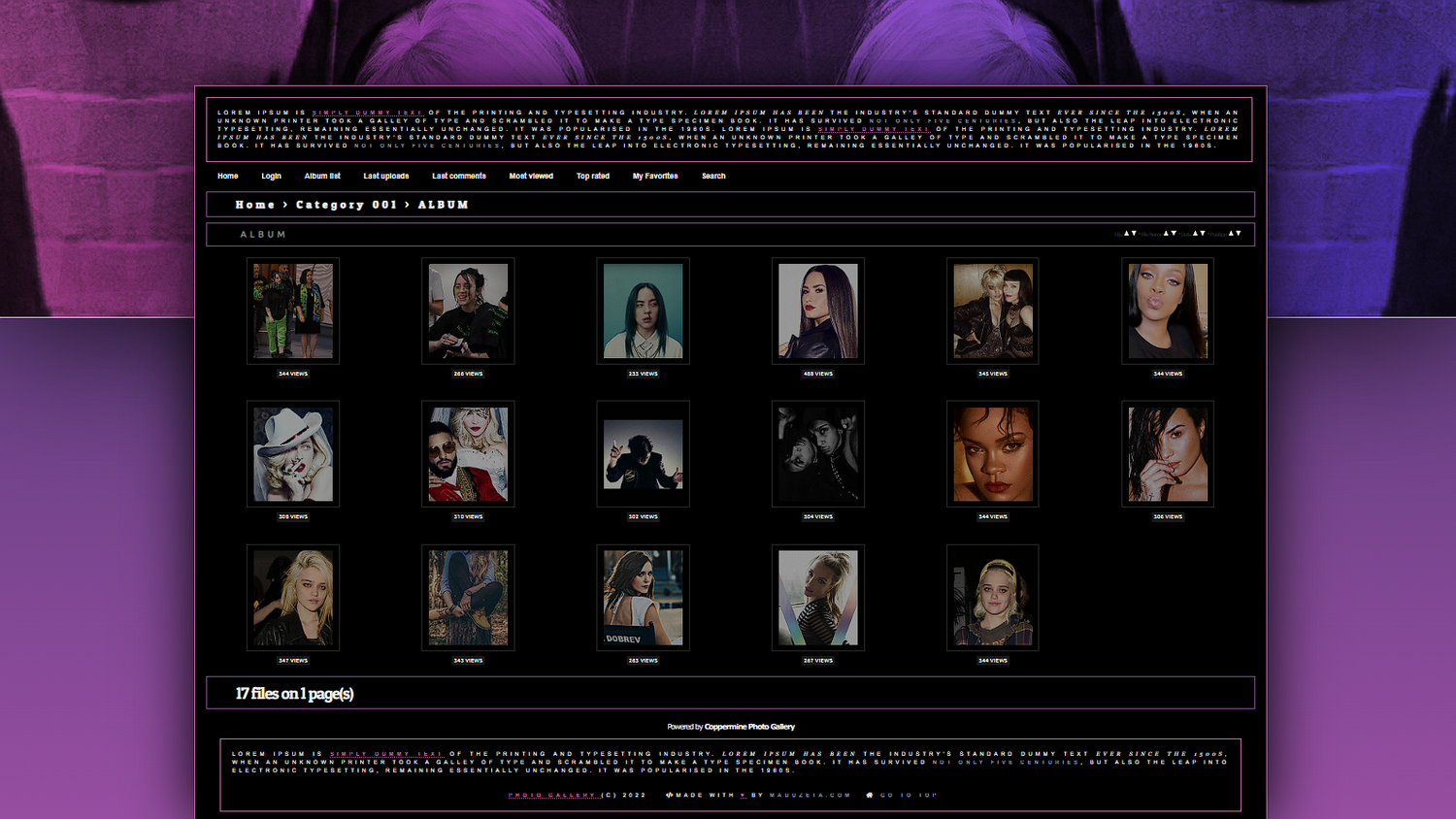Sort album descending by Date

click(1203, 234)
